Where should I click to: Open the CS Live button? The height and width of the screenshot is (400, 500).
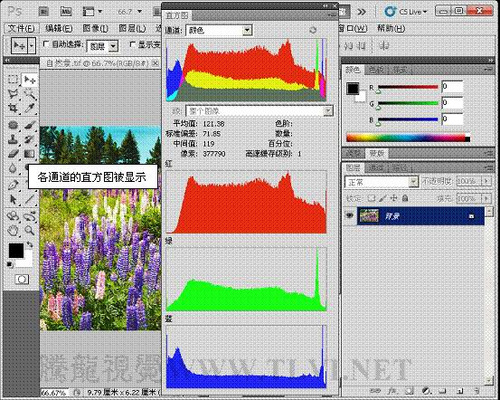point(405,12)
